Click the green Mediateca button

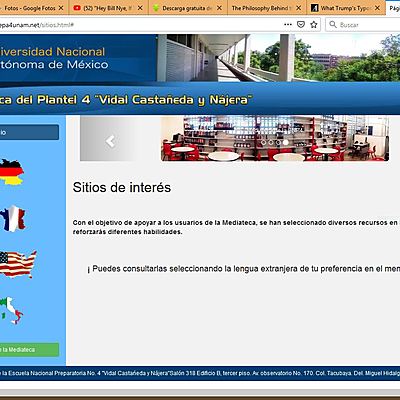click(29, 350)
